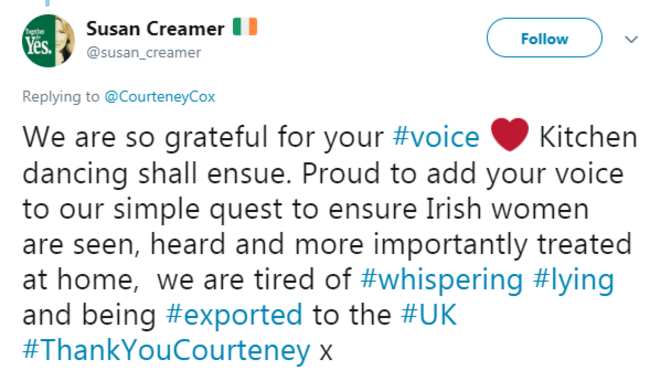
Task: Follow Susan Creamer
Action: pos(544,38)
